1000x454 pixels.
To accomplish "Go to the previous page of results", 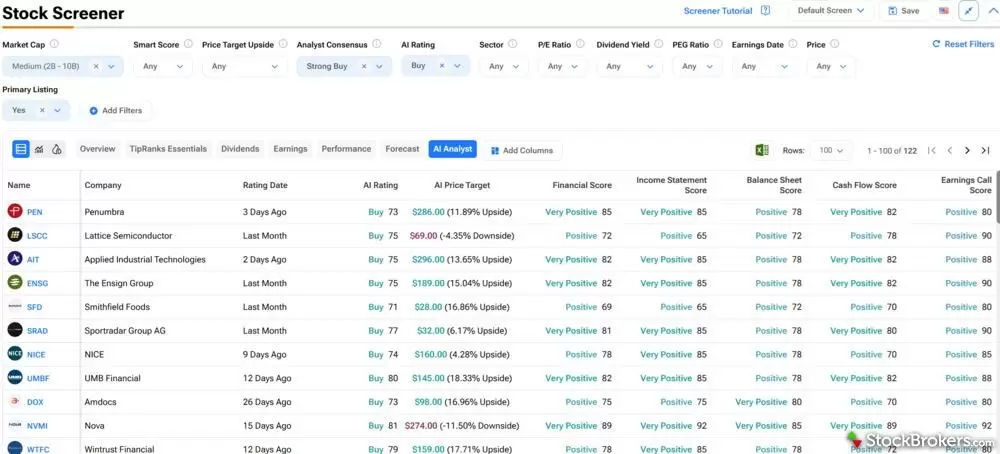I will point(950,150).
